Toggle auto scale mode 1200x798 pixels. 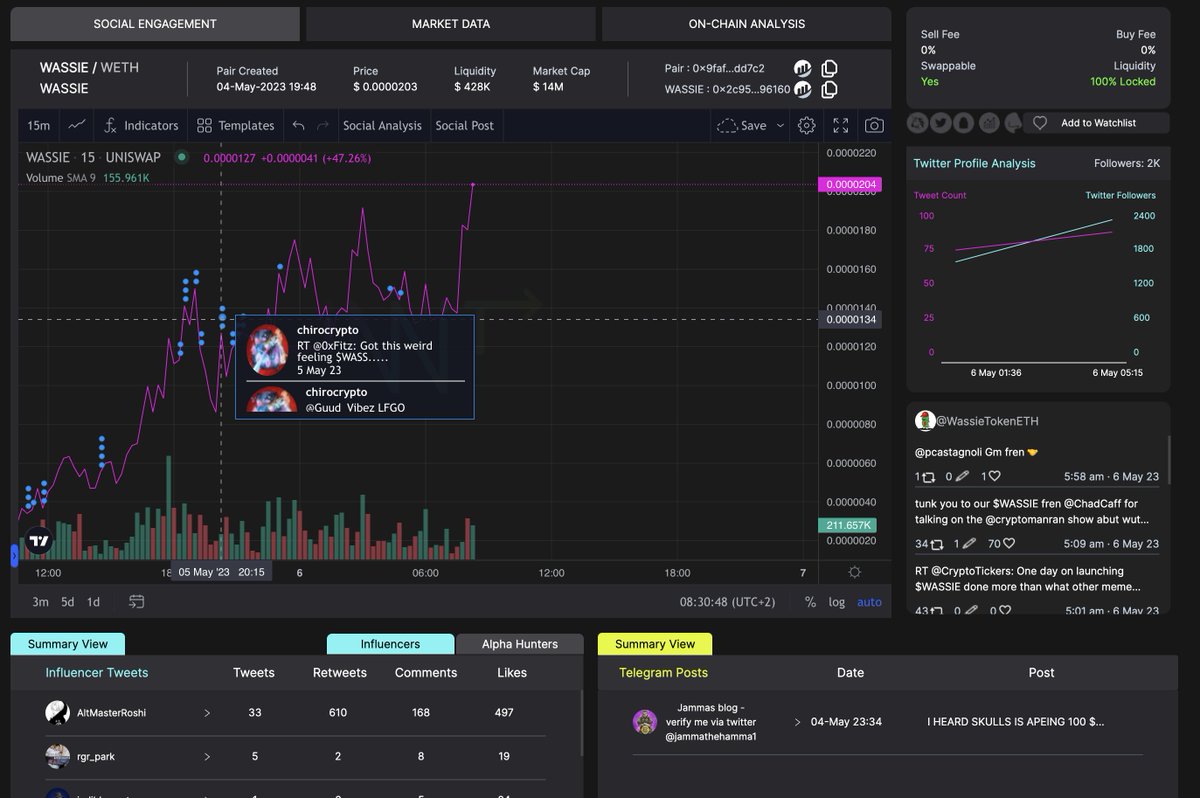[x=869, y=602]
